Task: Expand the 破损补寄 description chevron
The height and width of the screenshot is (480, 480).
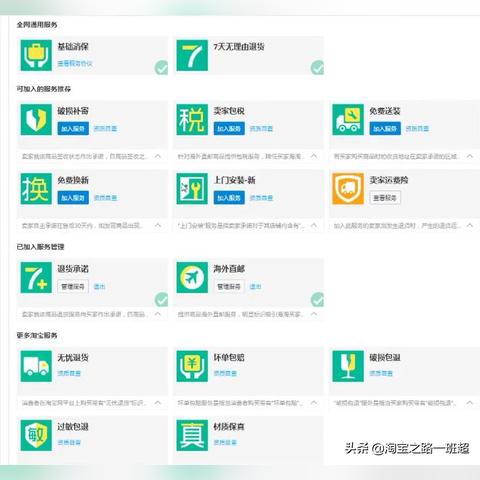Action: tap(158, 156)
